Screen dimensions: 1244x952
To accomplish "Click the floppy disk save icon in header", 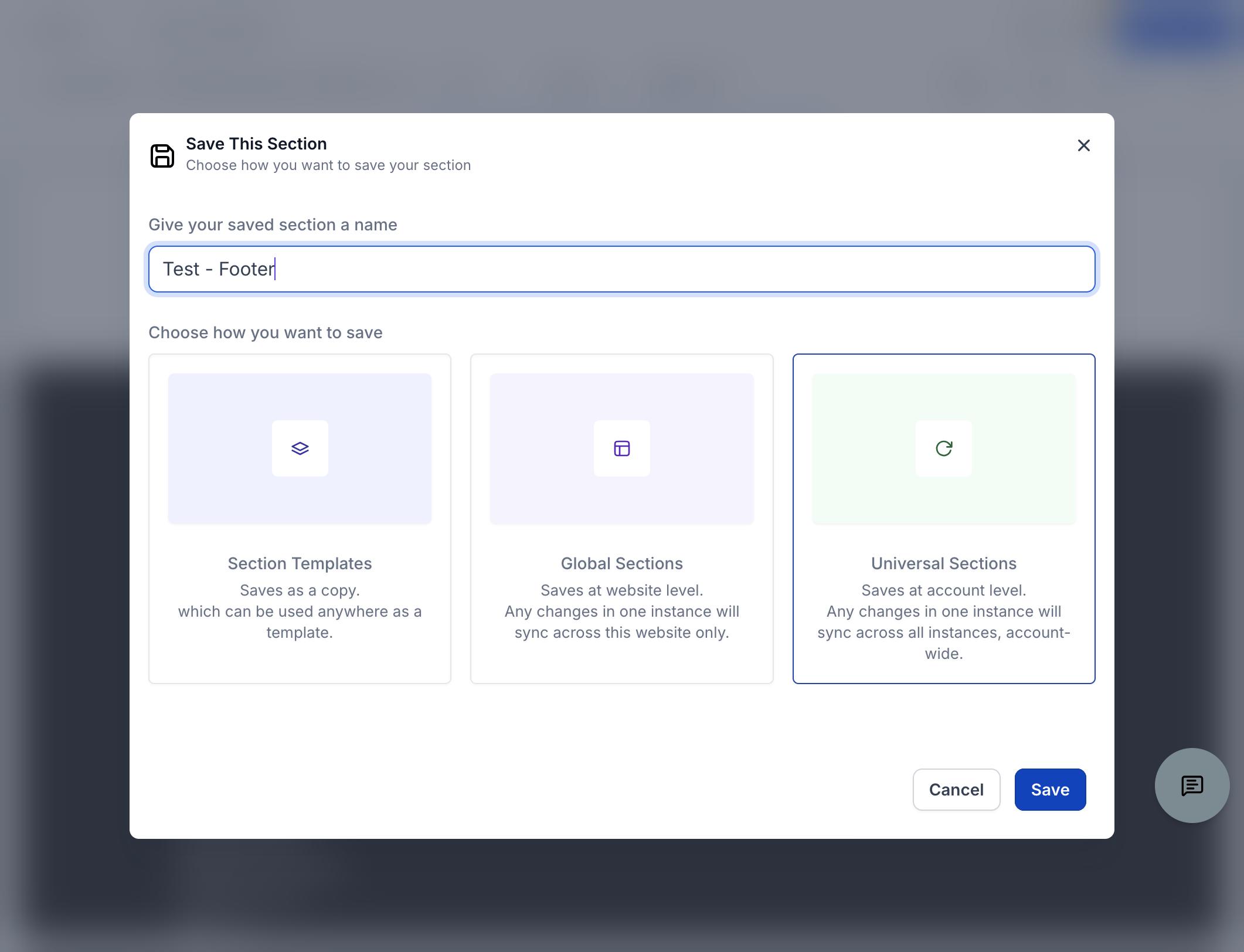I will [162, 156].
